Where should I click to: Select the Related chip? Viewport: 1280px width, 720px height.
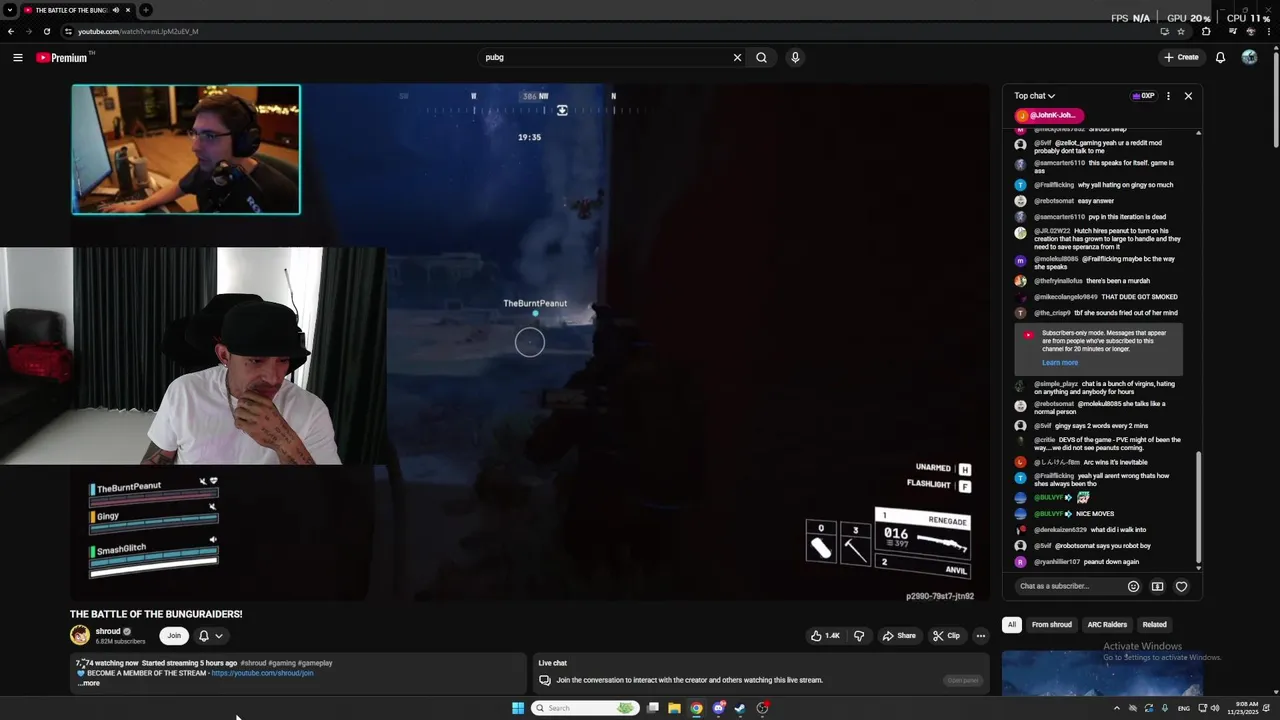tap(1154, 625)
